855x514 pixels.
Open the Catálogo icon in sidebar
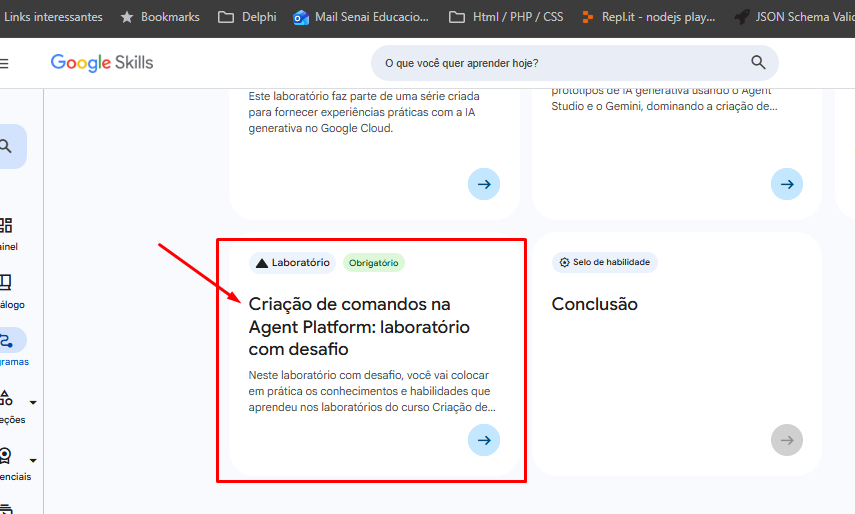click(5, 282)
